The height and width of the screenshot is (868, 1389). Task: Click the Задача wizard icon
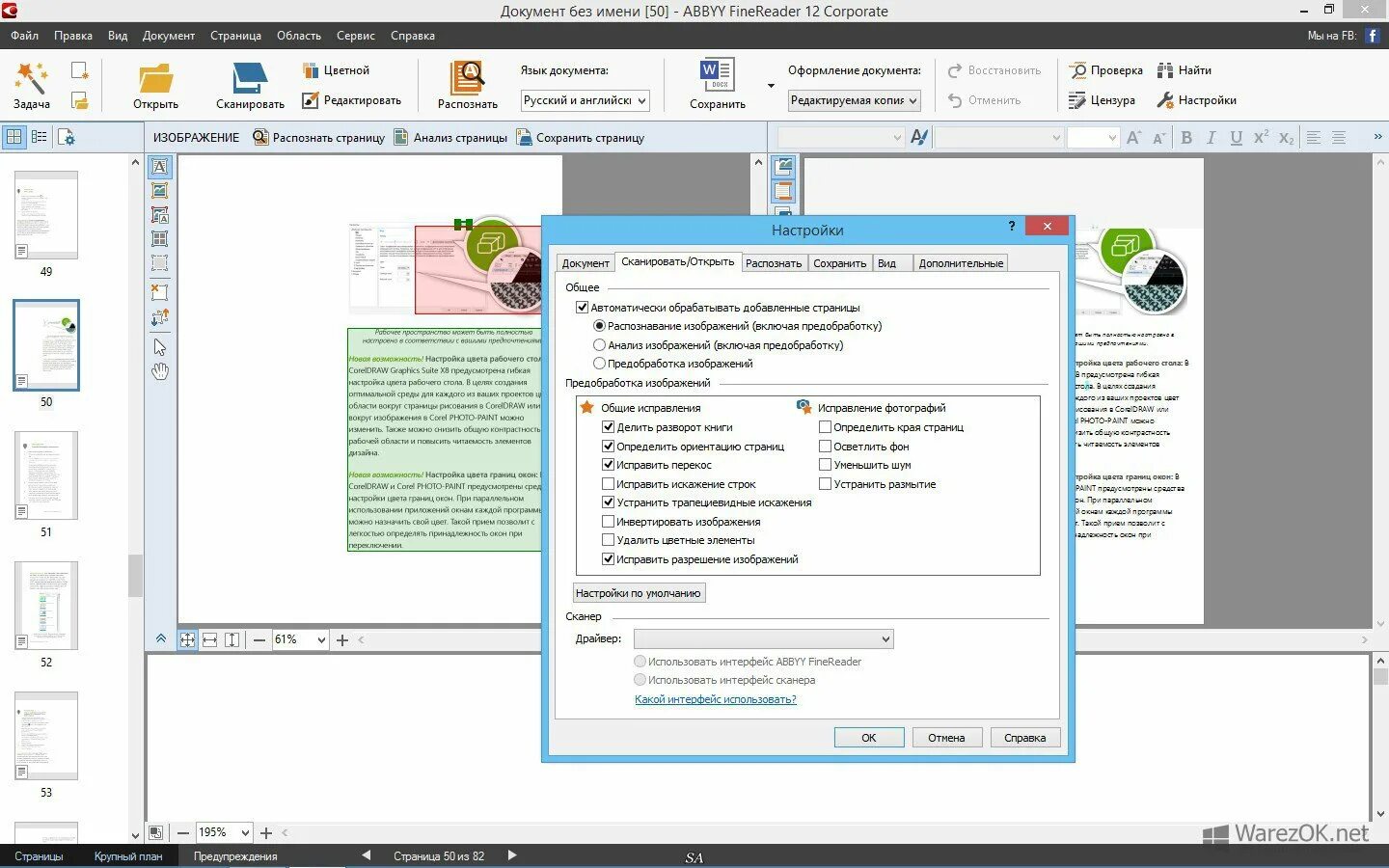[31, 77]
